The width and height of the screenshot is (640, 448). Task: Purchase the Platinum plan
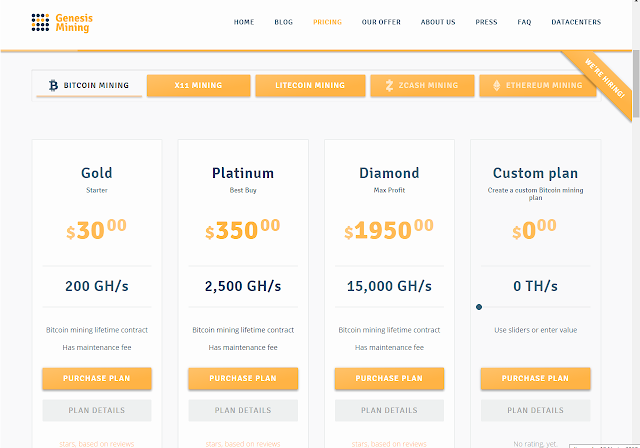243,378
